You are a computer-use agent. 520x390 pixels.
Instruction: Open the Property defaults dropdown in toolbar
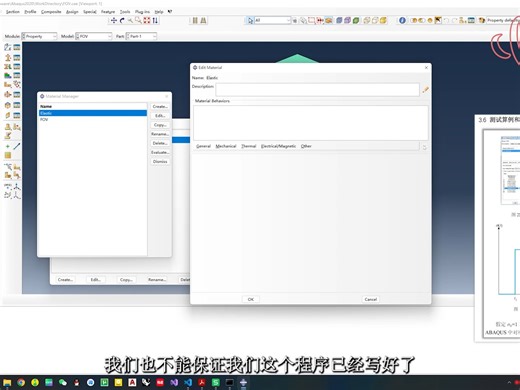[503, 20]
